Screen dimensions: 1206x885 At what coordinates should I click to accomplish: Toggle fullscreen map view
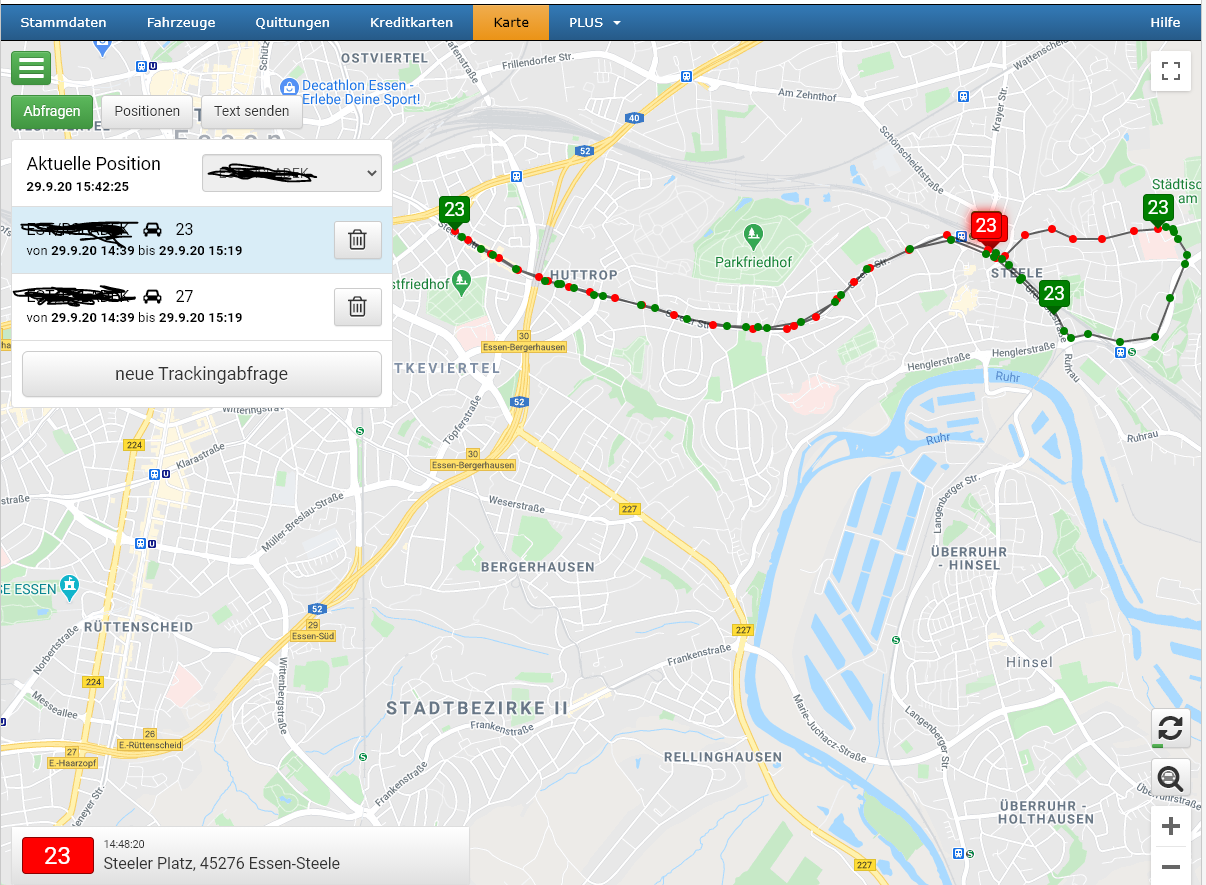1171,71
